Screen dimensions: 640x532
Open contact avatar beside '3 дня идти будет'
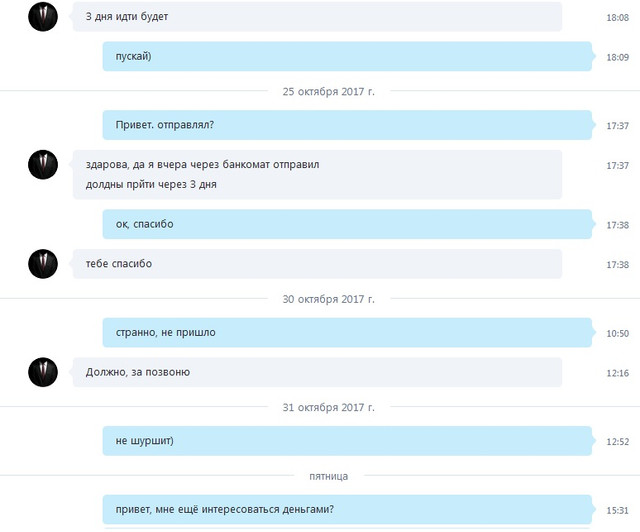point(43,17)
